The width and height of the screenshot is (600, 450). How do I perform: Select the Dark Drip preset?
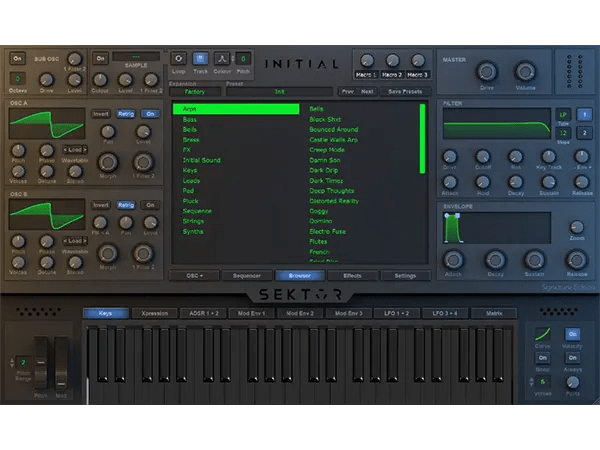(x=324, y=170)
